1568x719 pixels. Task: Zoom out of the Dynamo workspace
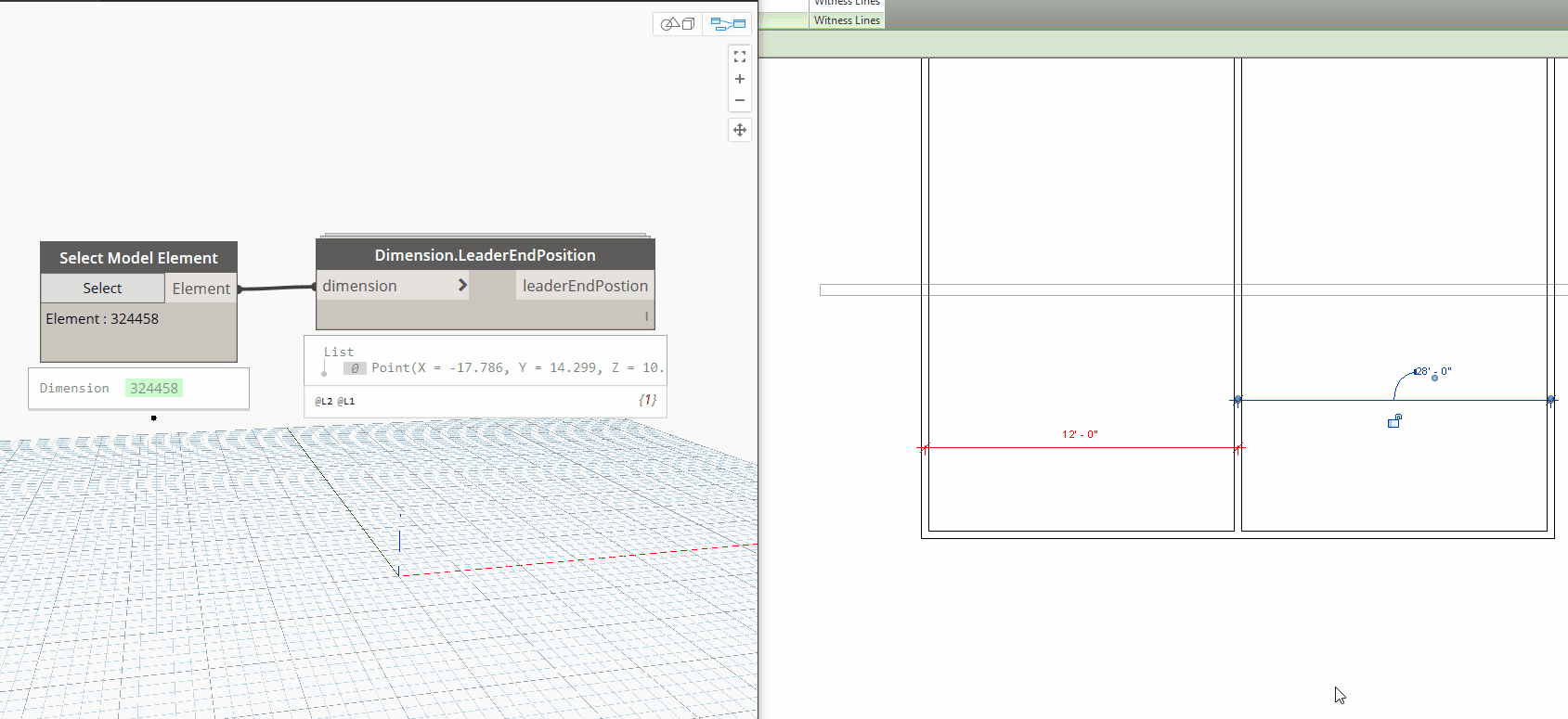[740, 100]
